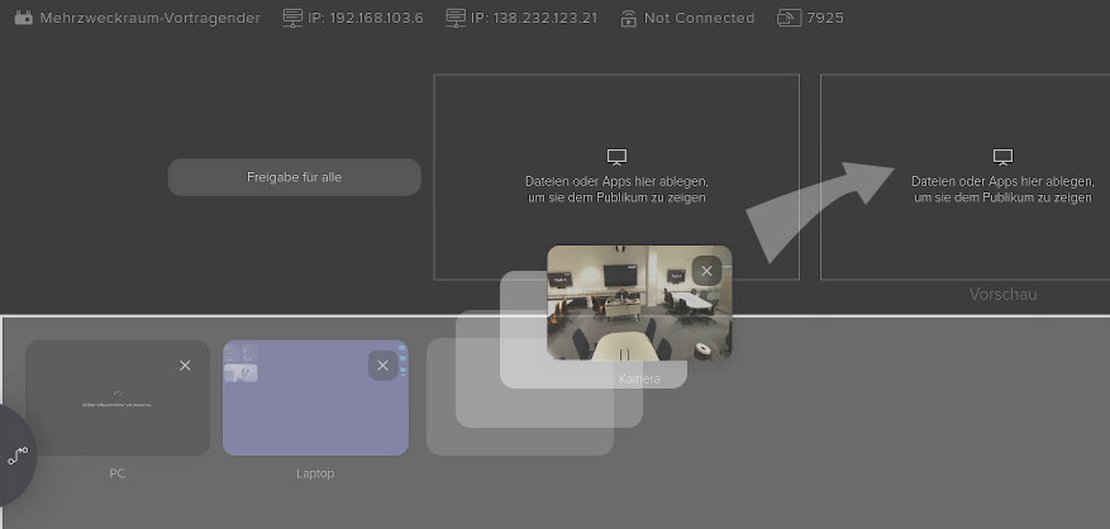Viewport: 1110px width, 529px height.
Task: Click the cast icon beside code 7925
Action: (788, 18)
